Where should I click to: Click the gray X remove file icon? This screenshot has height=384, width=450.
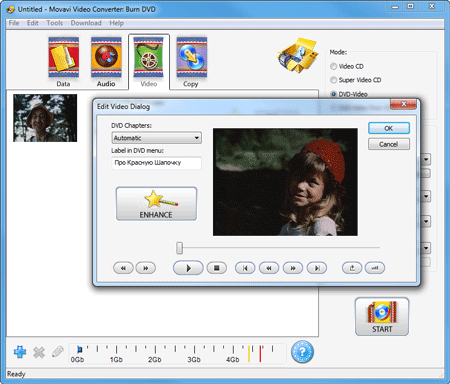pos(39,352)
